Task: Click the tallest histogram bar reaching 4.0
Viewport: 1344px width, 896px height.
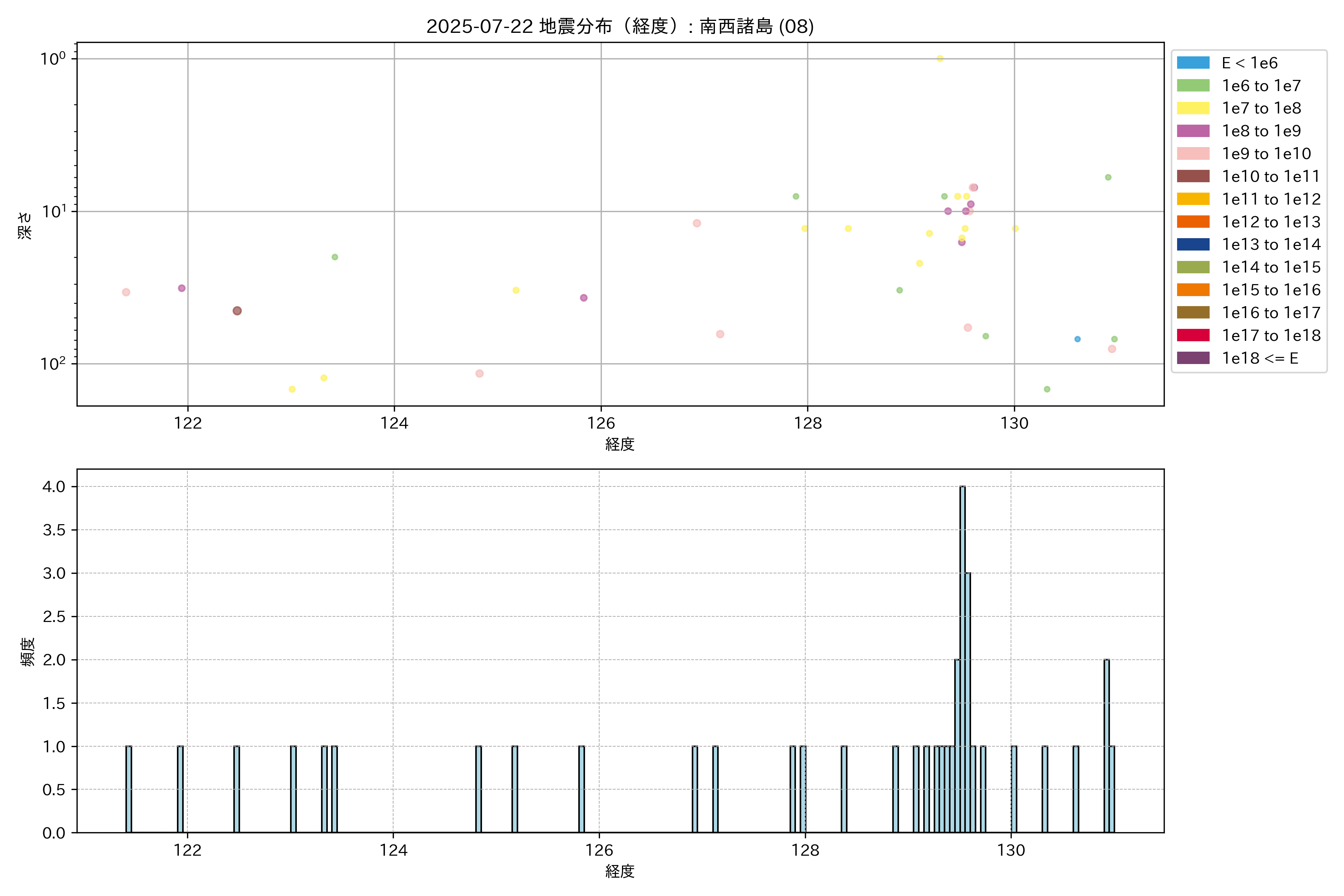Action: click(x=962, y=657)
